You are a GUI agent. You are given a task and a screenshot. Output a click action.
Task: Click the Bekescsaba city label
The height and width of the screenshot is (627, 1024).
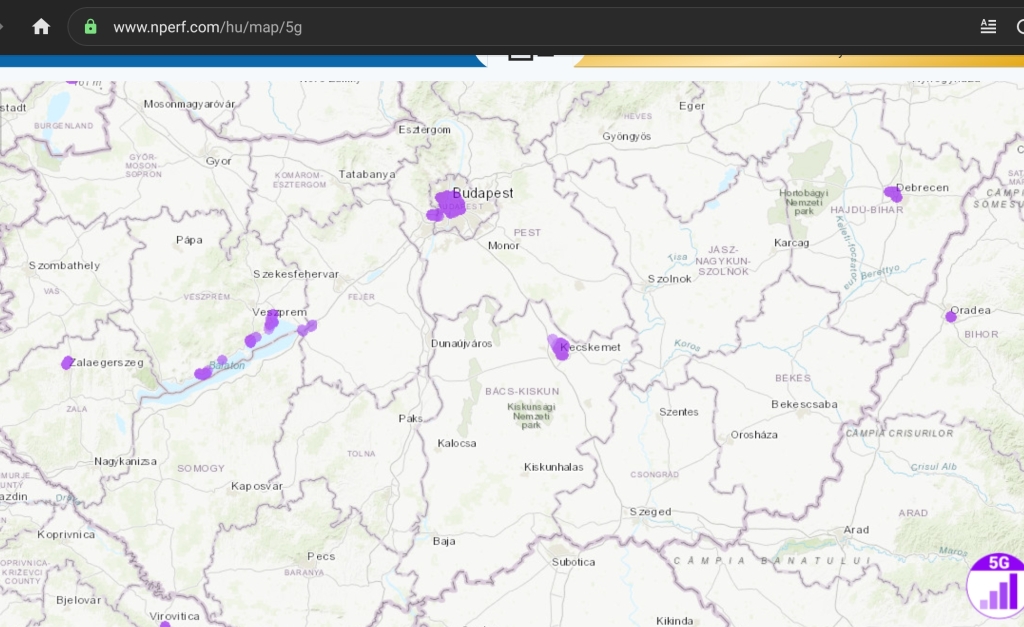click(804, 404)
